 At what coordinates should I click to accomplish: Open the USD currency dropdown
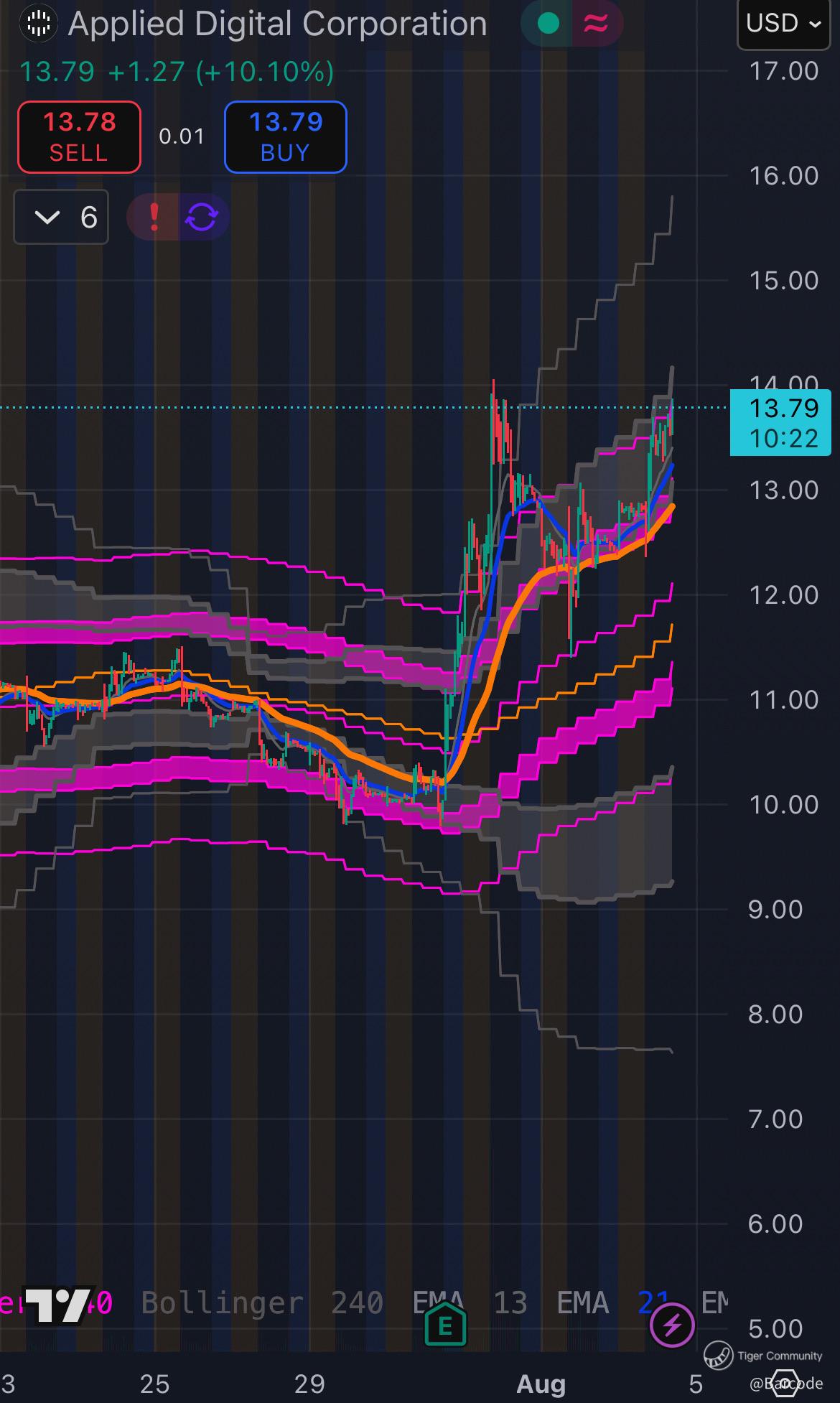click(x=783, y=24)
